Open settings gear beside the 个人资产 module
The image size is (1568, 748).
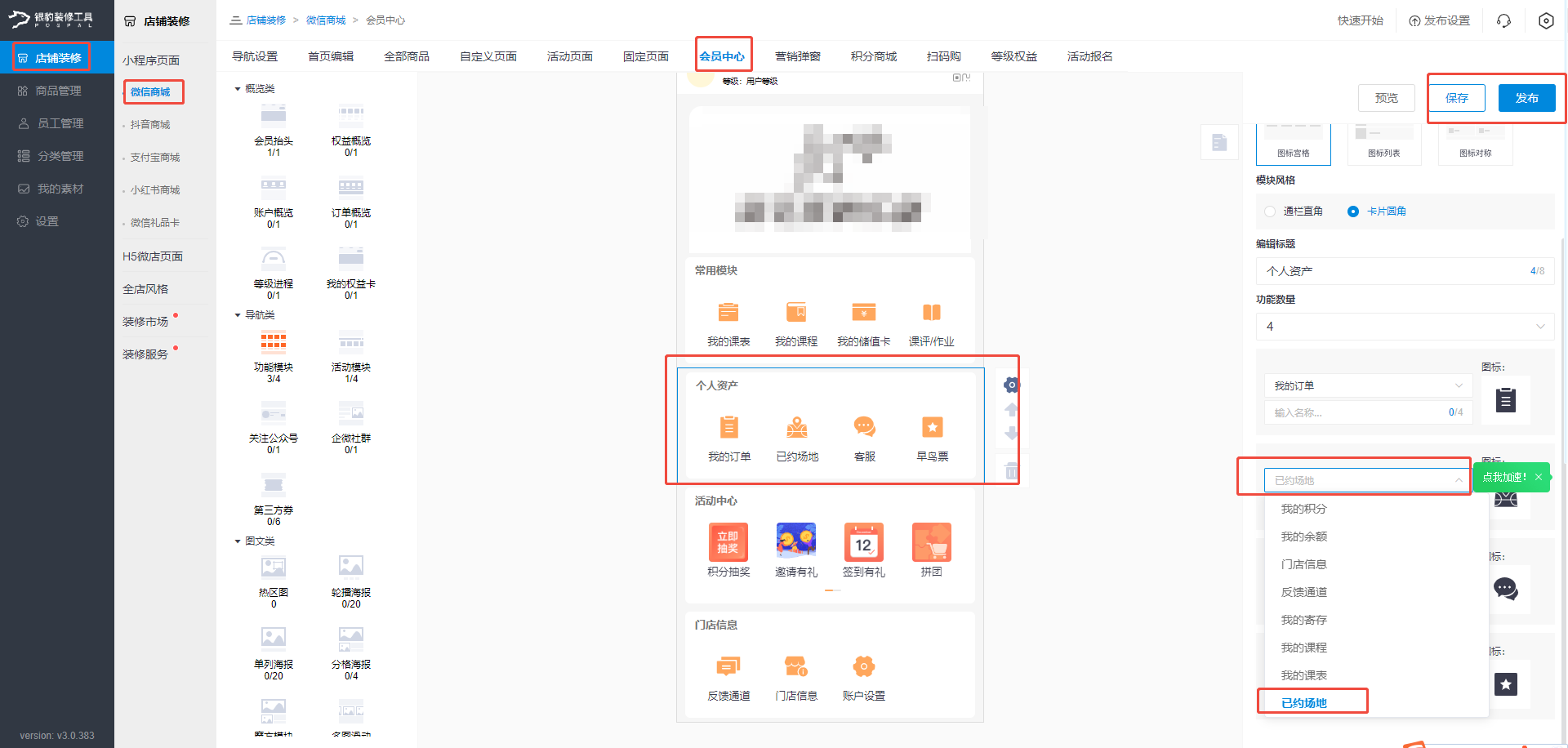click(1011, 384)
